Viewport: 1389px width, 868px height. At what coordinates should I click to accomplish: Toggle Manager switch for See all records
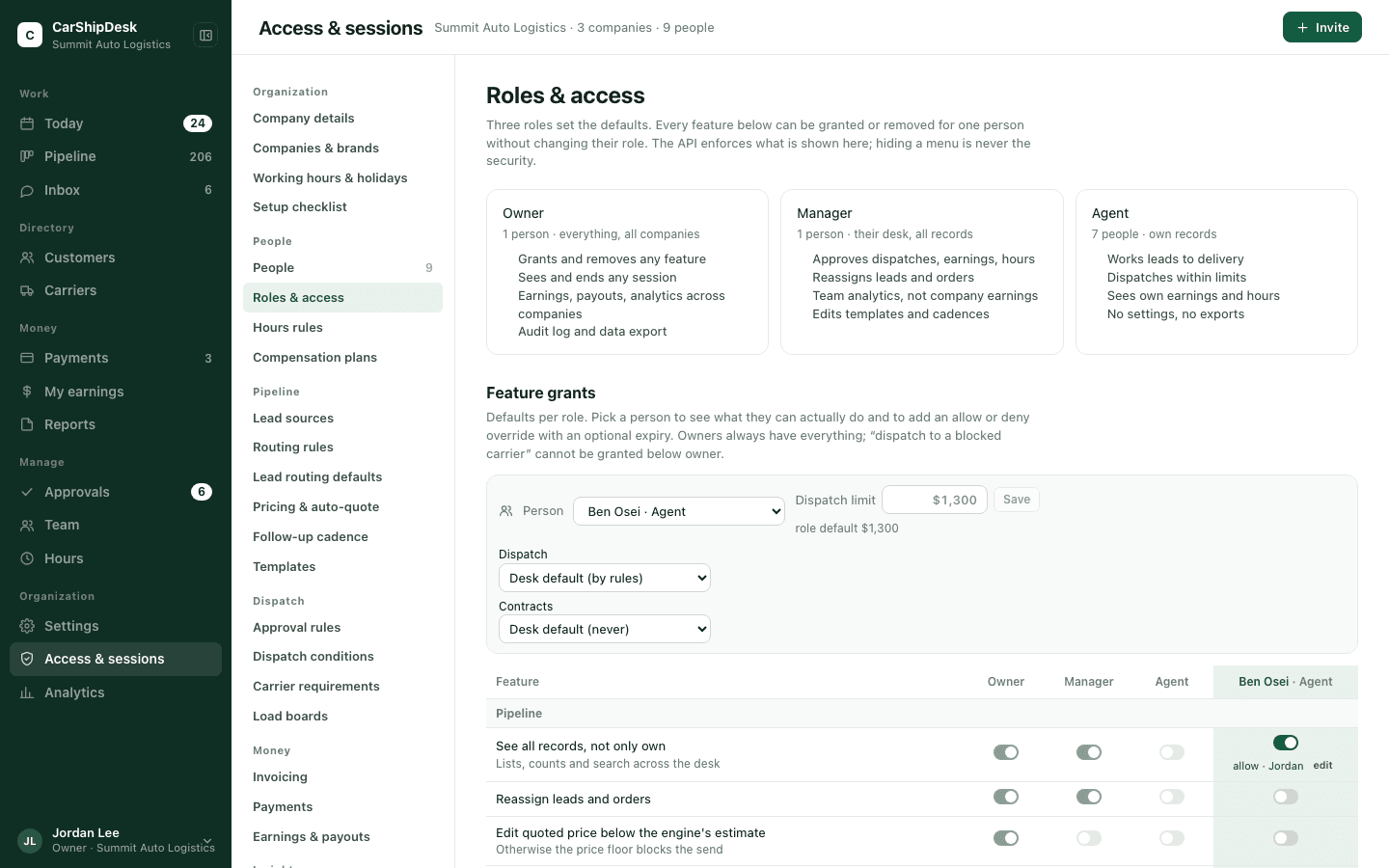pyautogui.click(x=1089, y=752)
